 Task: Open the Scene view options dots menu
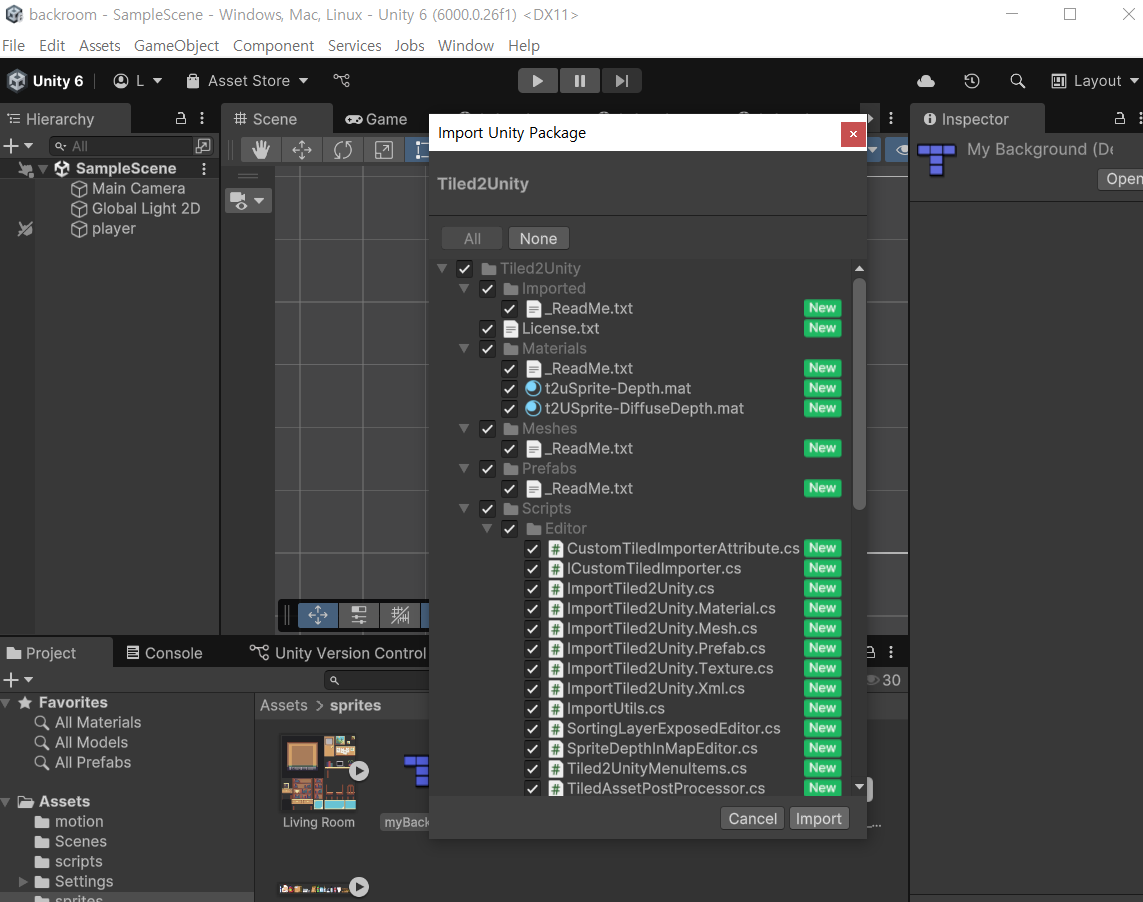[891, 118]
